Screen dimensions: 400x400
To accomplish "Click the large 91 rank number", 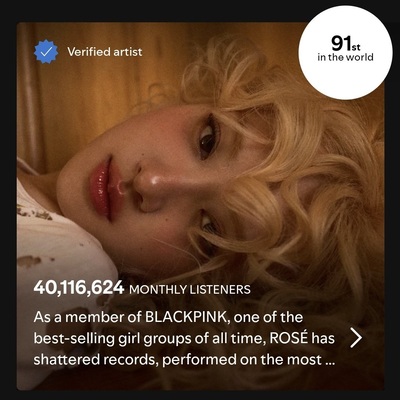I will pyautogui.click(x=340, y=43).
